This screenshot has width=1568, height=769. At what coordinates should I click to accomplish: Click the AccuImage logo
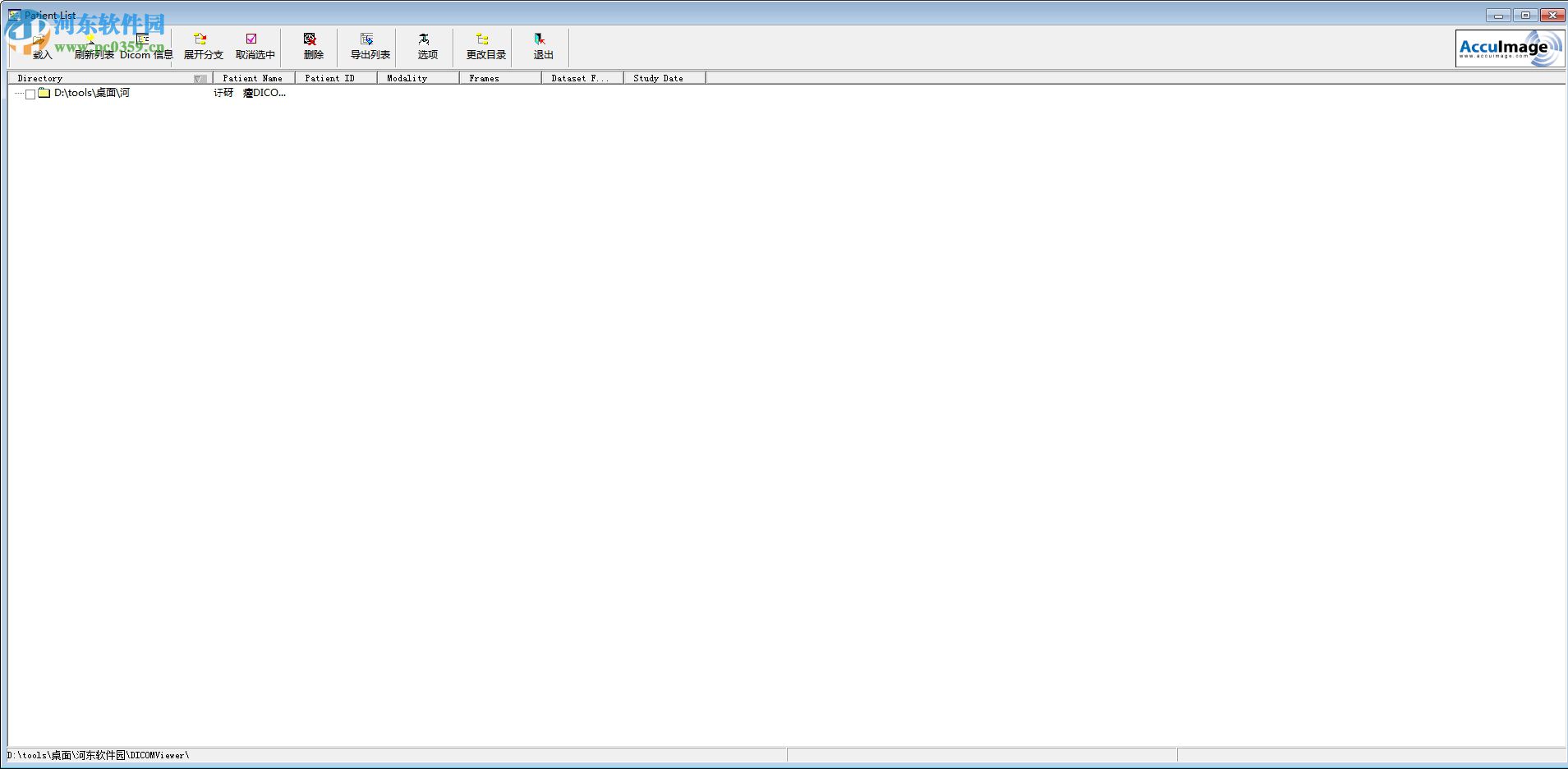(1510, 48)
